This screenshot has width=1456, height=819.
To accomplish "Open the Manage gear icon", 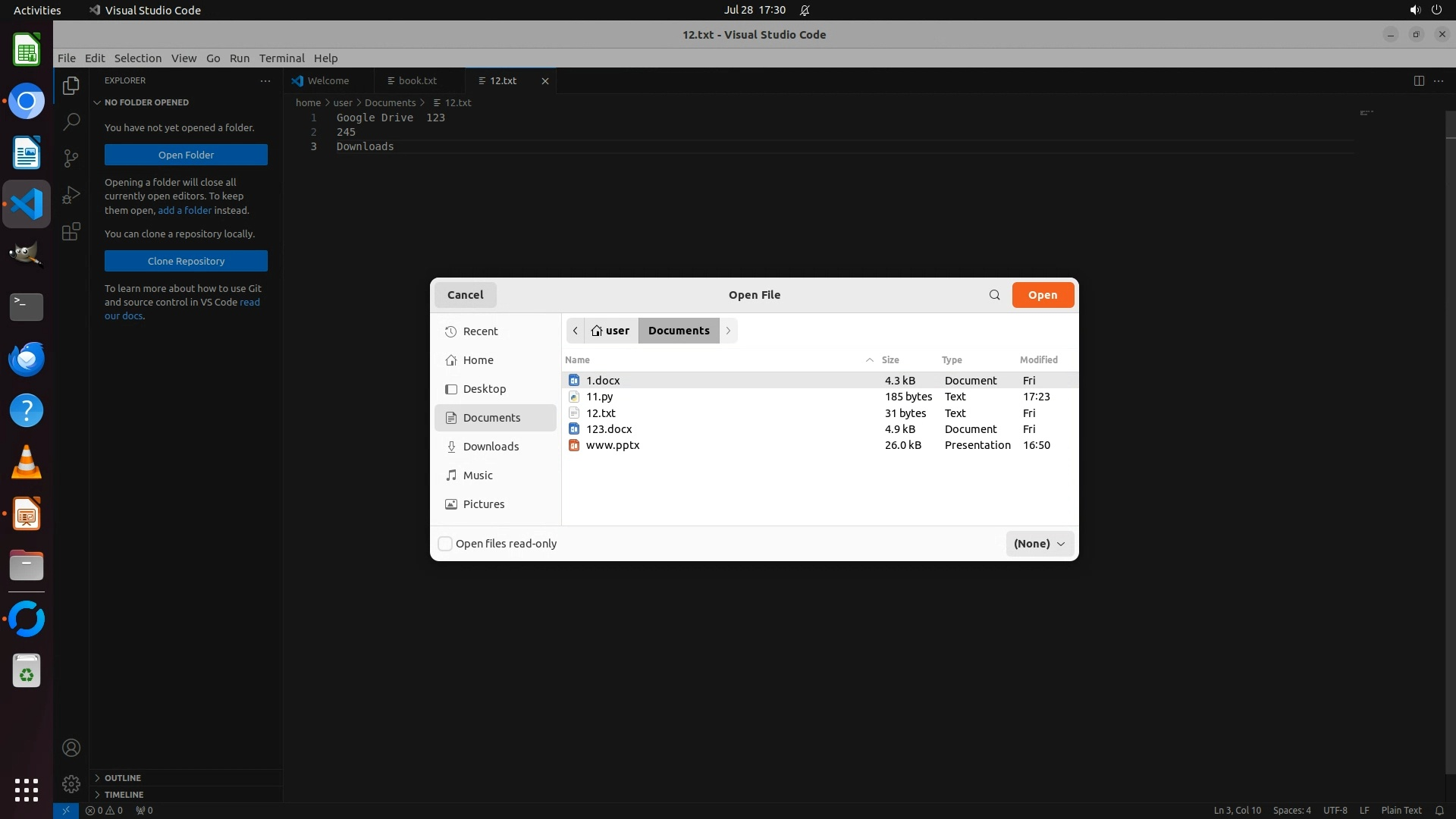I will point(71,783).
